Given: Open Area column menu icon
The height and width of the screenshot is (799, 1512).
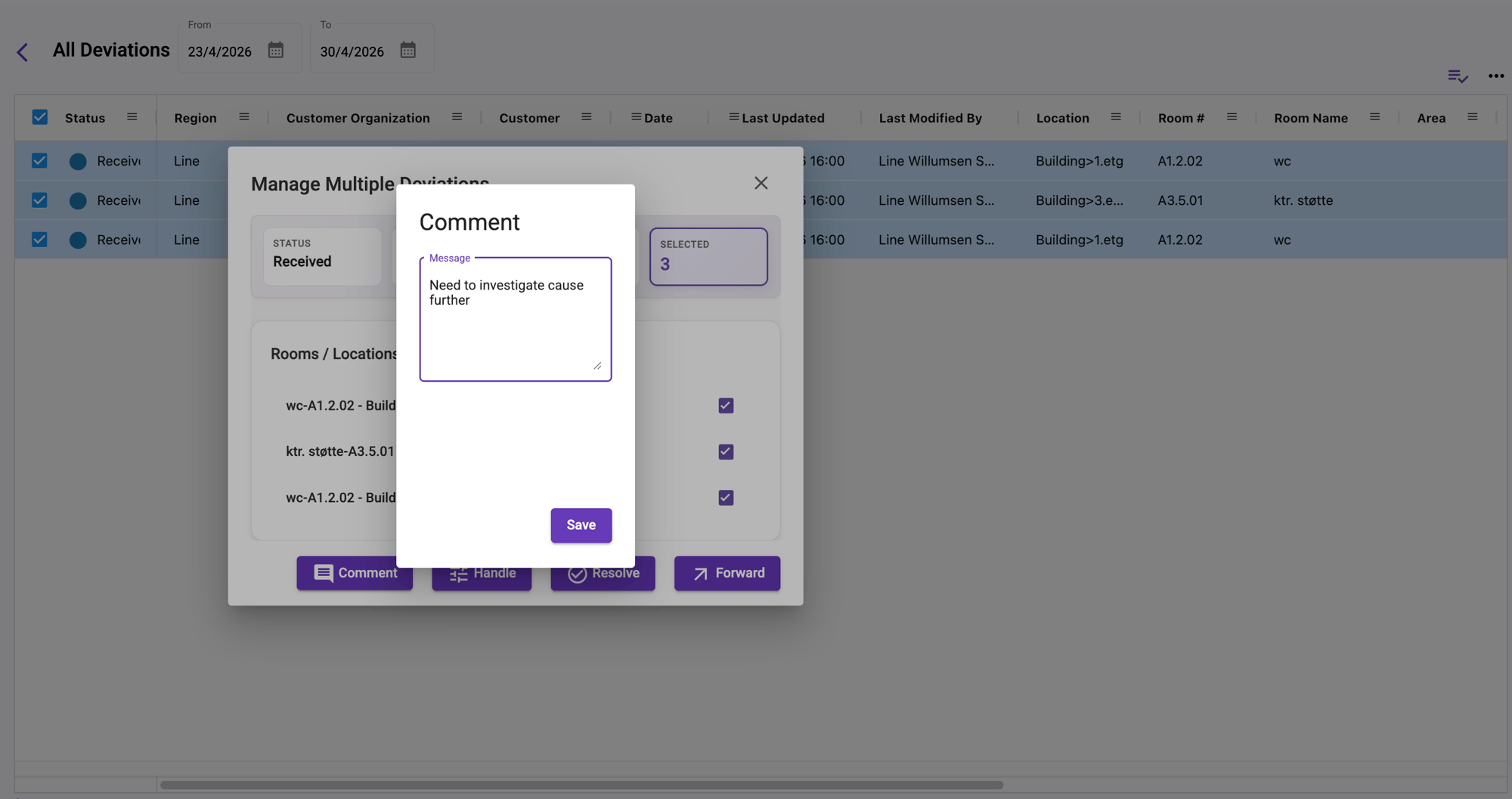Looking at the screenshot, I should click(1473, 117).
